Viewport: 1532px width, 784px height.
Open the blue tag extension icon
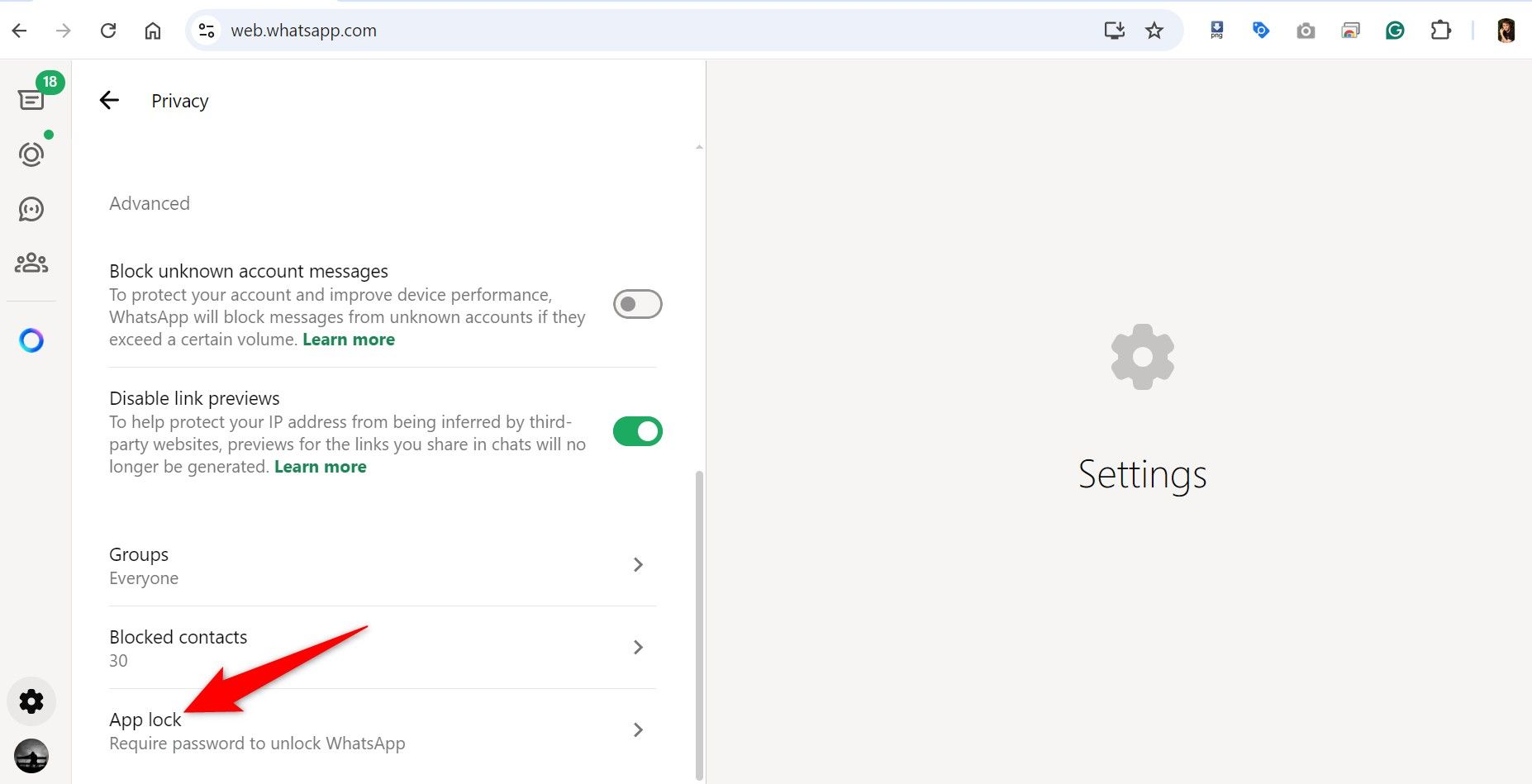pos(1261,31)
